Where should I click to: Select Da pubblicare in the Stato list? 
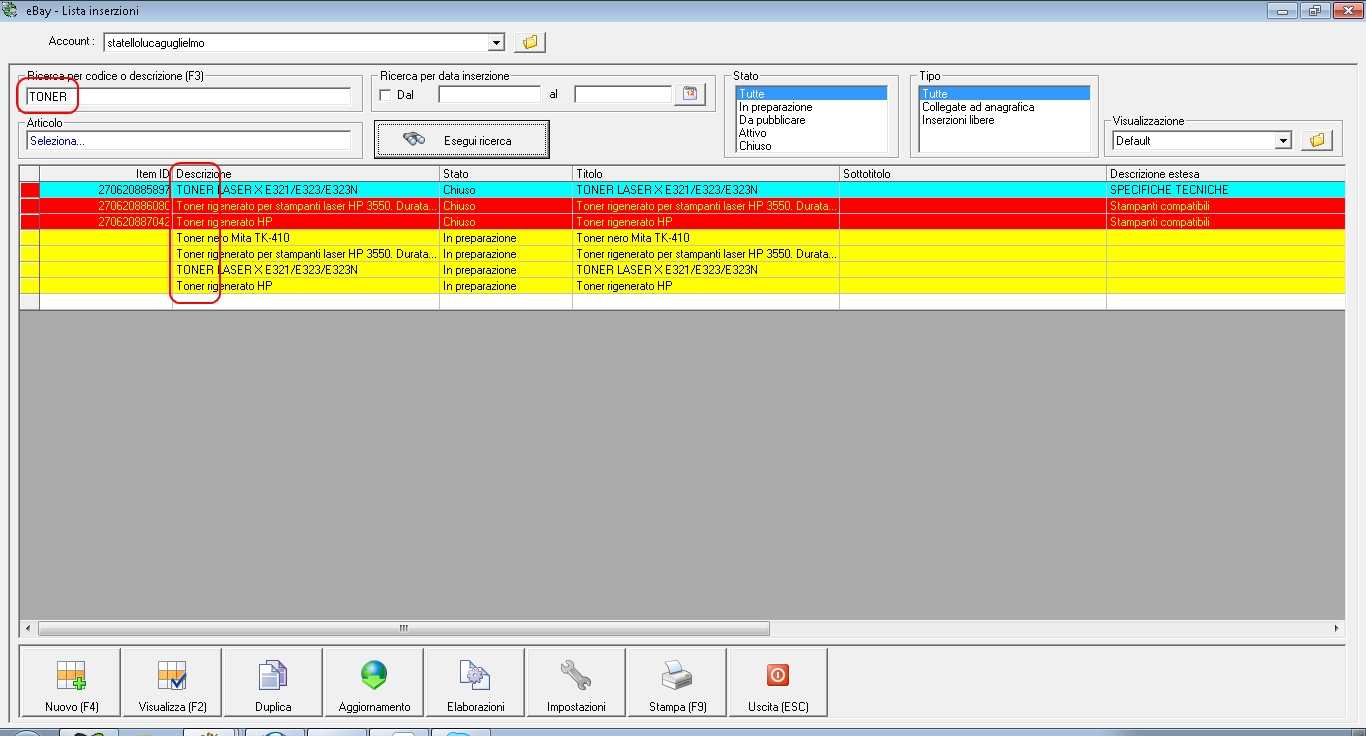(811, 120)
